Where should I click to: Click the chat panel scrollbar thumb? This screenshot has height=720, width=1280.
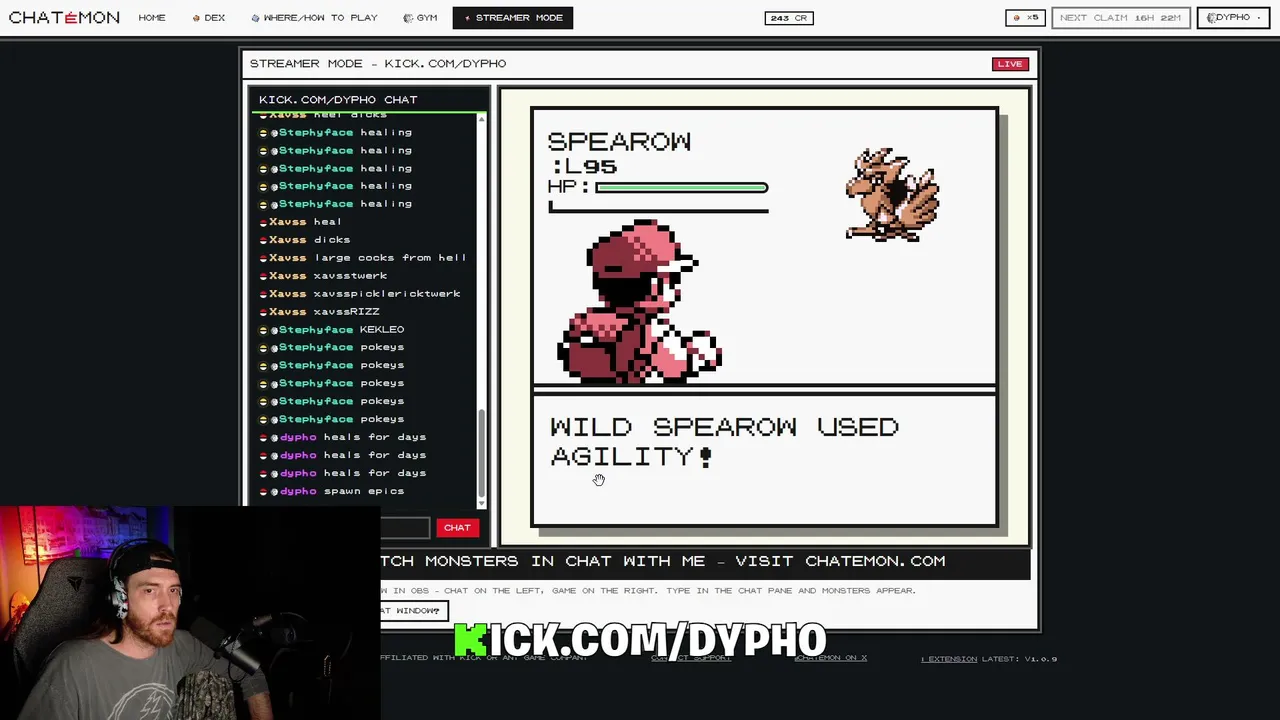[x=481, y=452]
